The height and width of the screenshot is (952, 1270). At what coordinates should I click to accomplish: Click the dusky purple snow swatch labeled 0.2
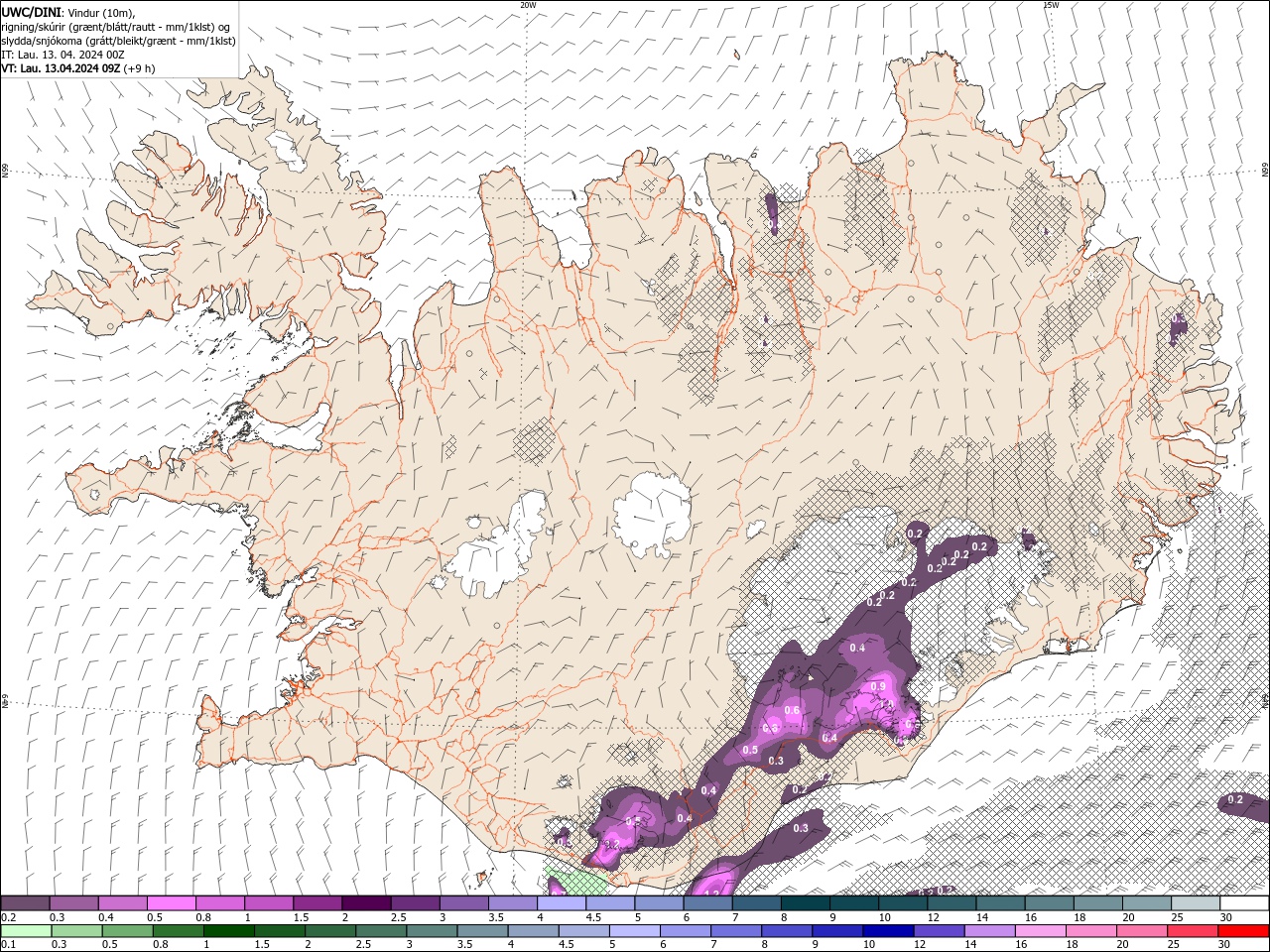(x=26, y=903)
